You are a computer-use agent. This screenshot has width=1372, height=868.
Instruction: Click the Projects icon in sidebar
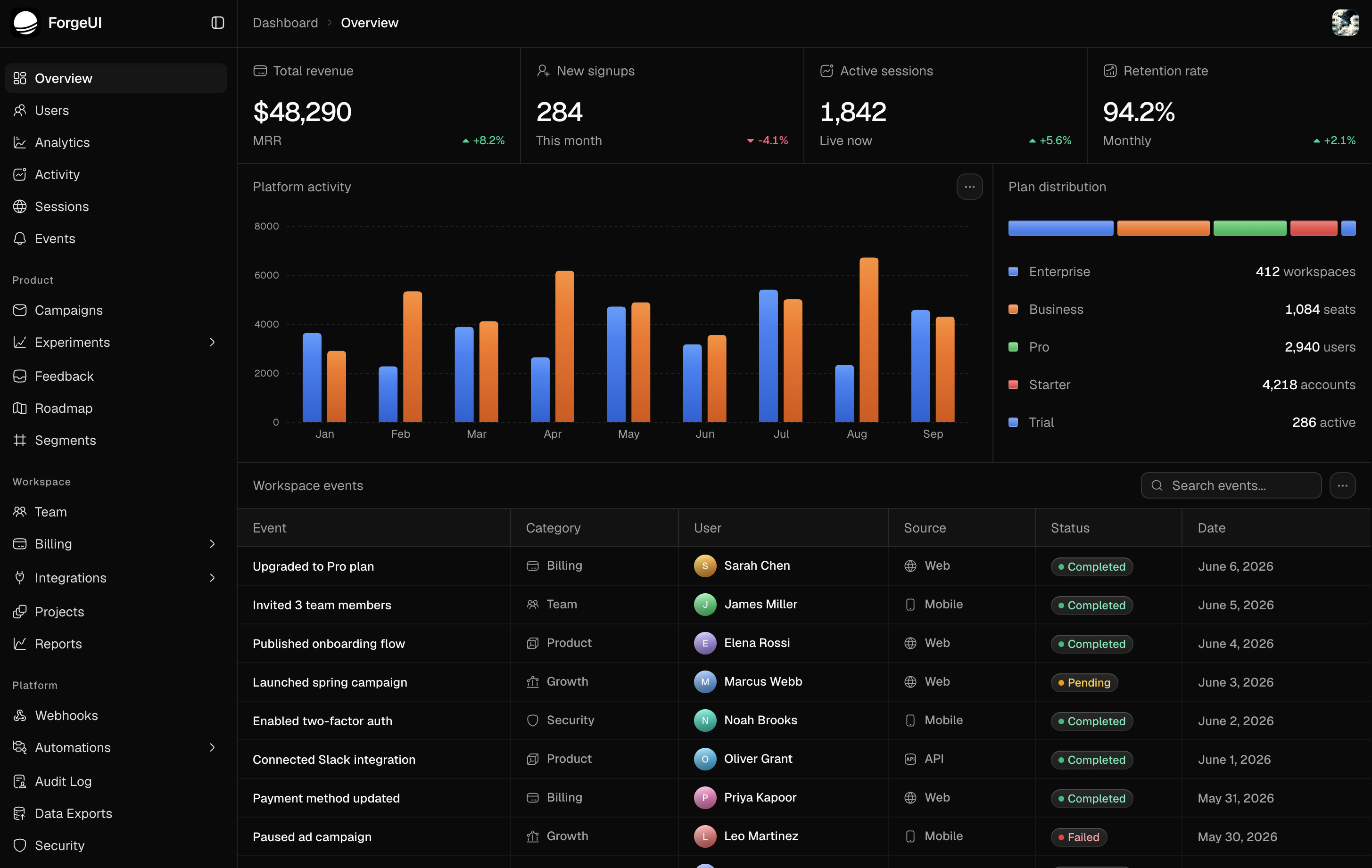[20, 612]
